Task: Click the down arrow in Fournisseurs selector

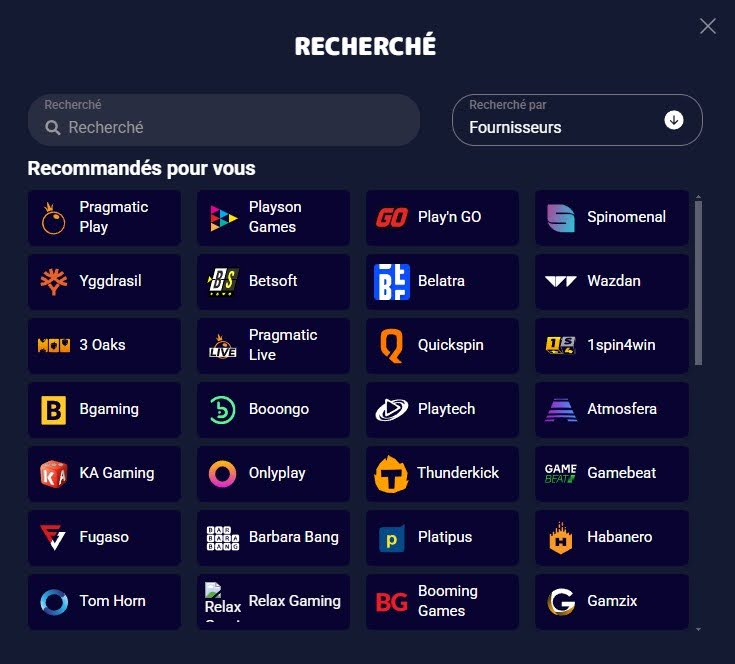Action: tap(674, 120)
